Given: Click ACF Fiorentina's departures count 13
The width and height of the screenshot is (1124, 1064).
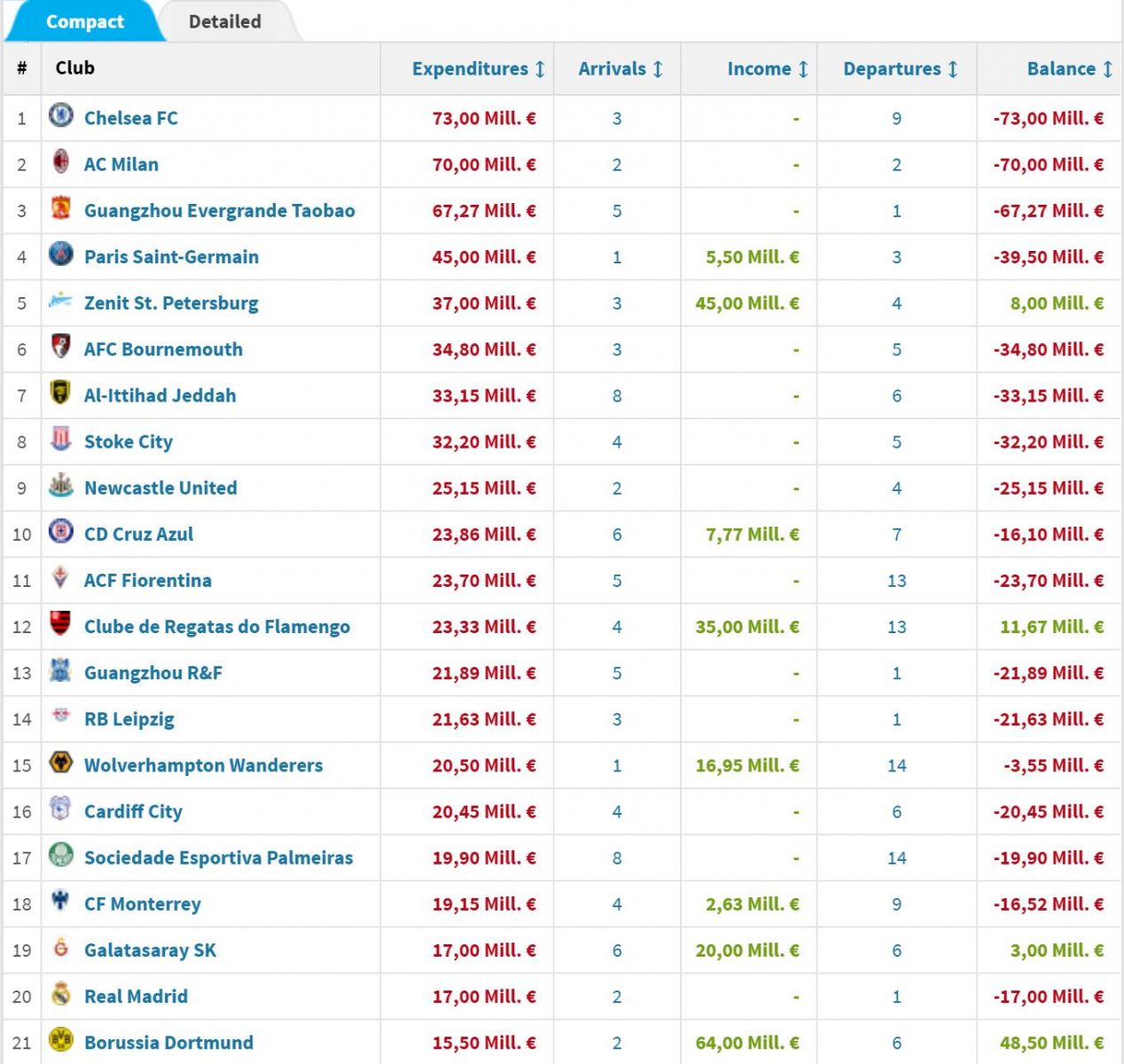Looking at the screenshot, I should (x=896, y=581).
